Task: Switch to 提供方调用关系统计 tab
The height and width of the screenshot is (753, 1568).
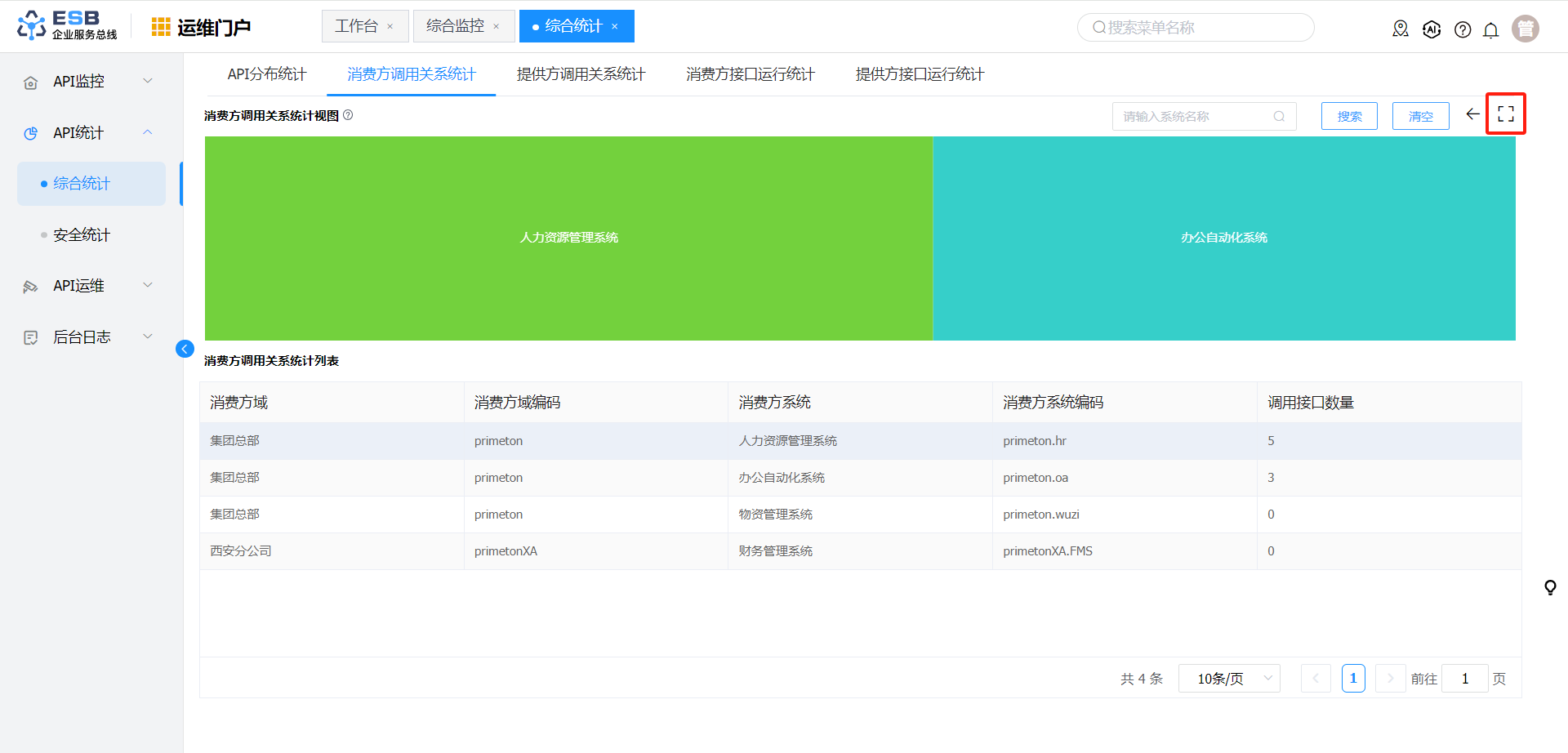Action: (581, 74)
